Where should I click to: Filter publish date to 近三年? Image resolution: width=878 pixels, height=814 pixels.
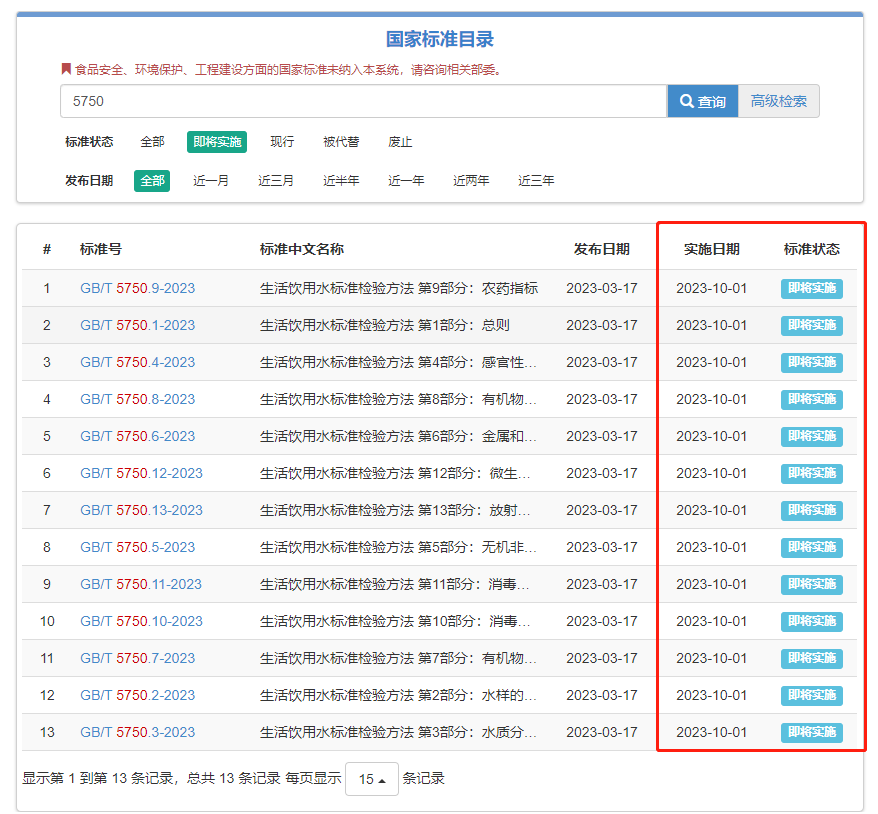[536, 181]
